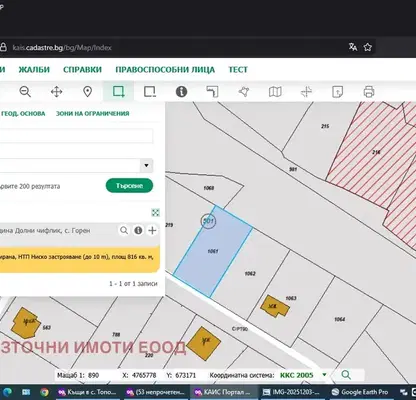Viewport: 416px width, 400px height.
Task: Open the ТЕСТ menu item
Action: (238, 70)
